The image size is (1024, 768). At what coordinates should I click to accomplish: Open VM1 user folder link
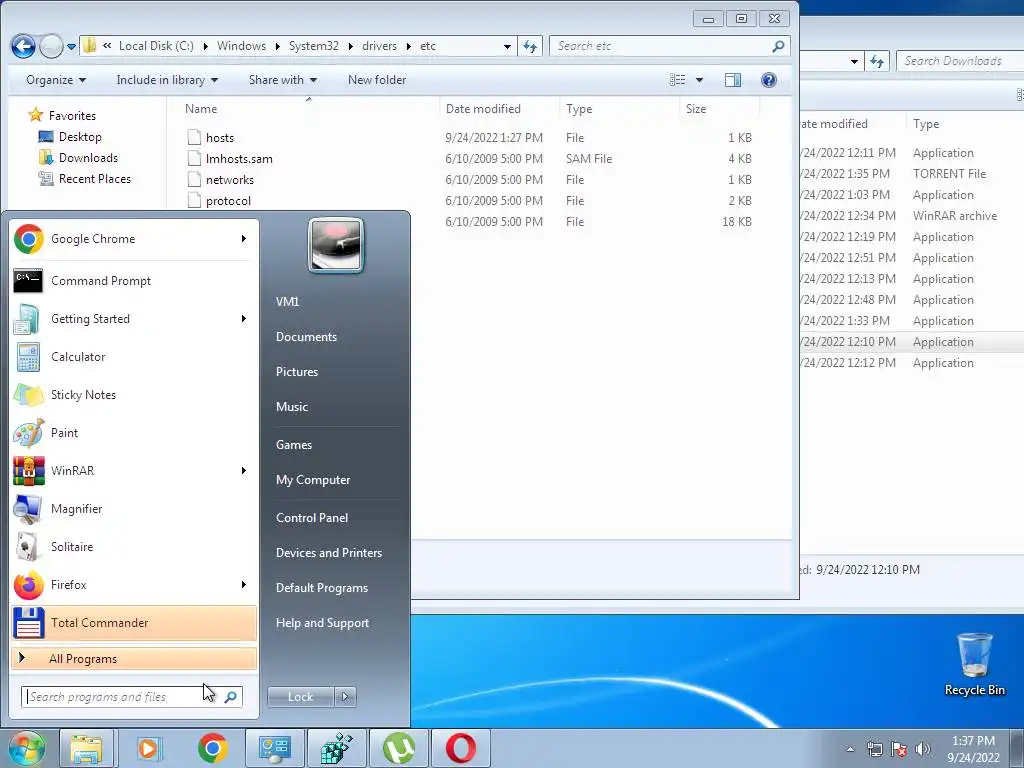click(x=287, y=302)
